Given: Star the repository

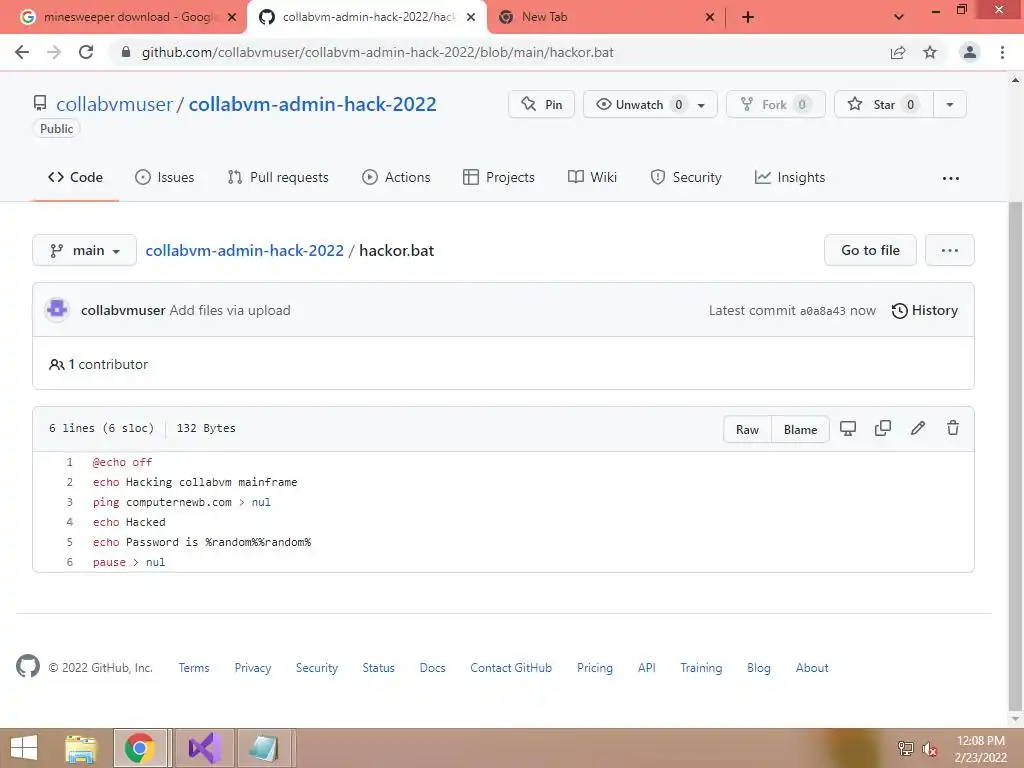Looking at the screenshot, I should coord(884,104).
